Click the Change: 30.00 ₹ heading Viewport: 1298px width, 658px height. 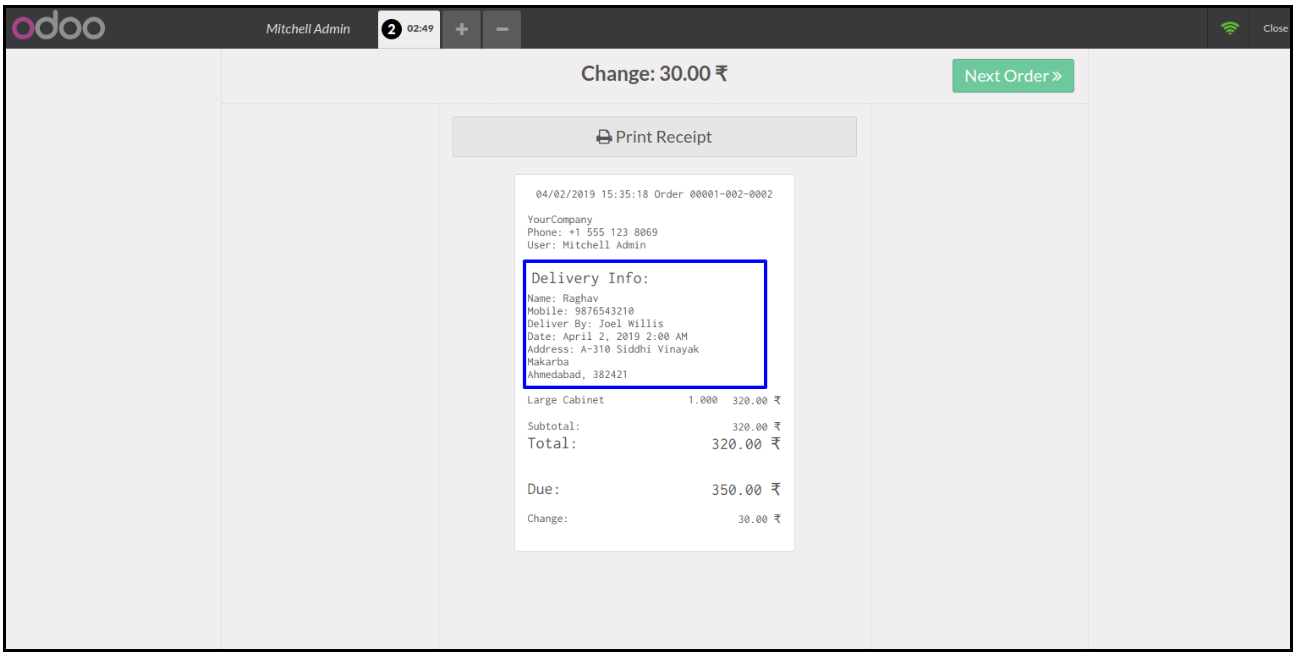click(x=654, y=74)
